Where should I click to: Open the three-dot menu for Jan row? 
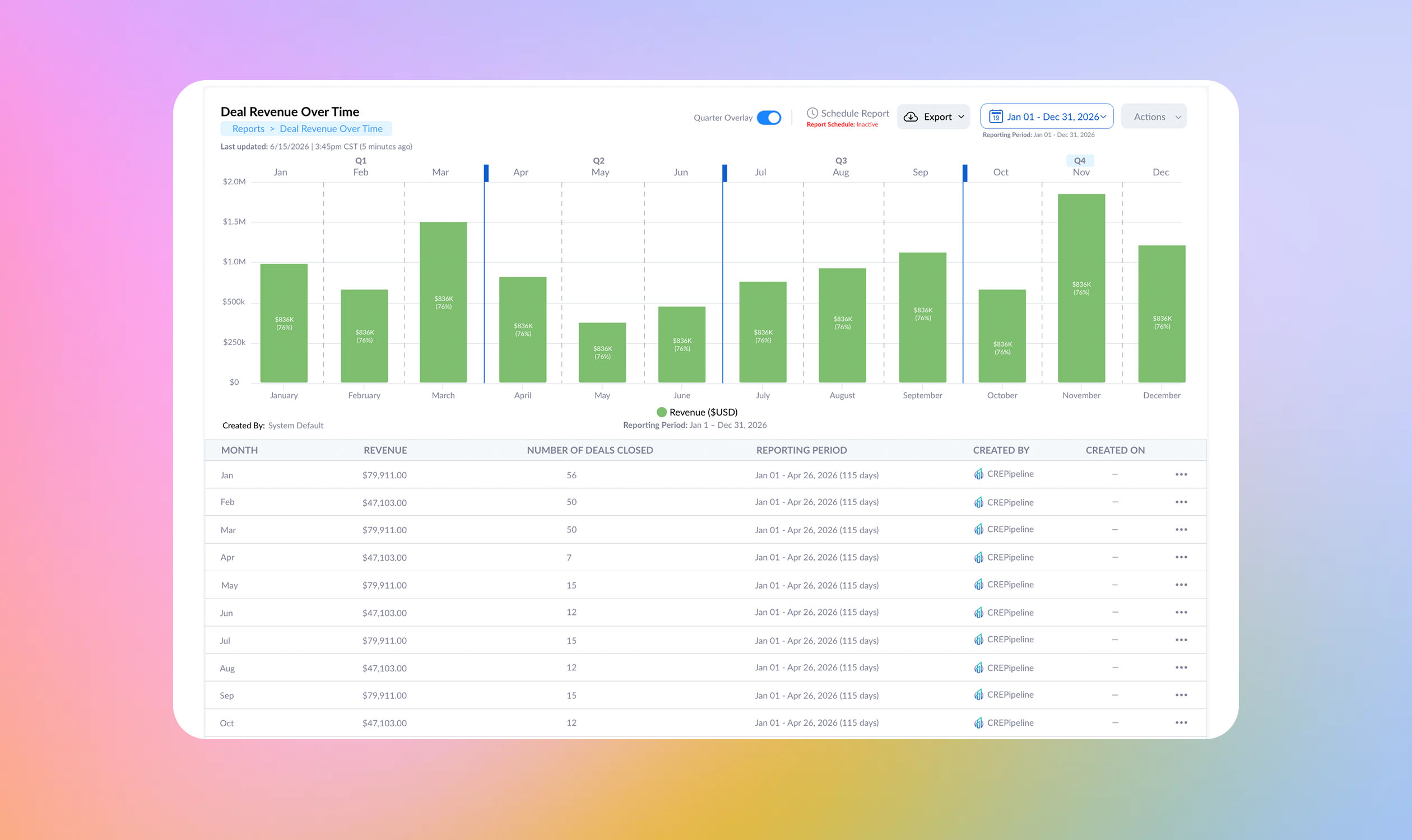coord(1181,474)
